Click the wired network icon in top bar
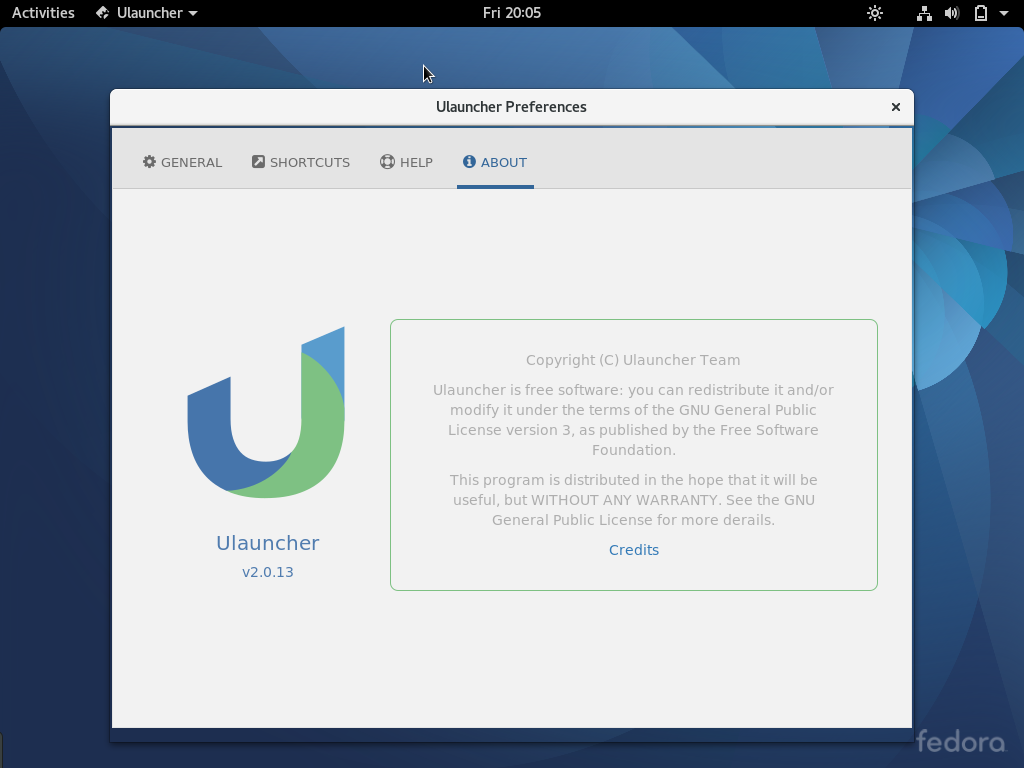The width and height of the screenshot is (1024, 768). tap(924, 13)
